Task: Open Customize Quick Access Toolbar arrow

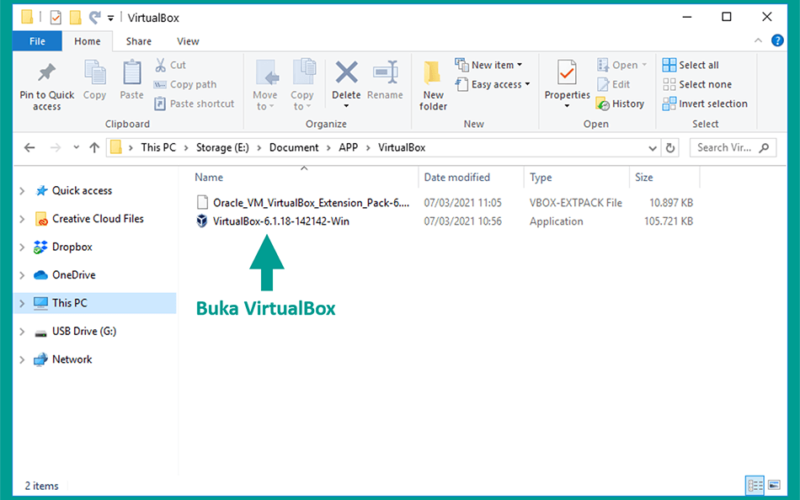Action: point(110,18)
